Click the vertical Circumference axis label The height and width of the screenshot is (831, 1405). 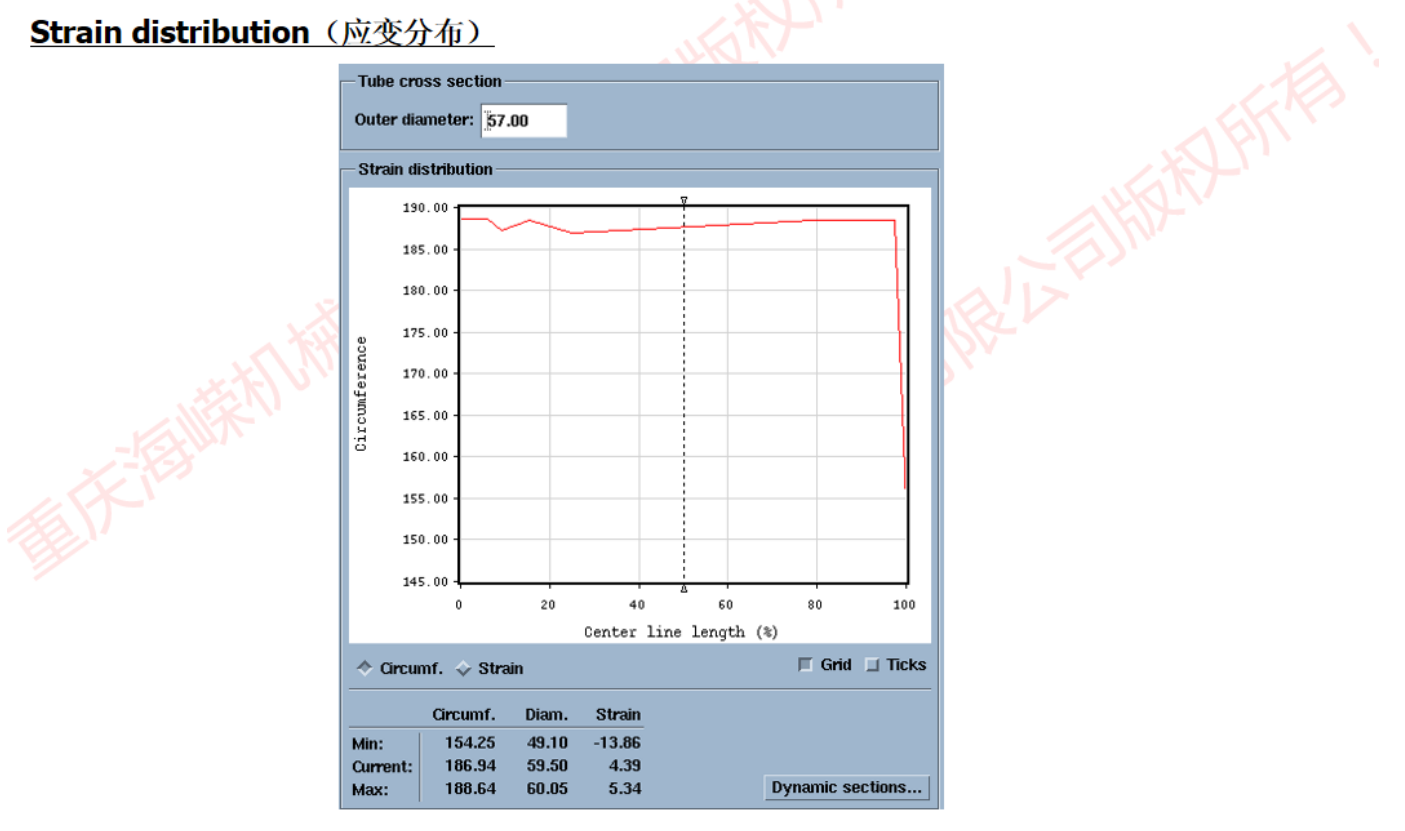pos(362,393)
